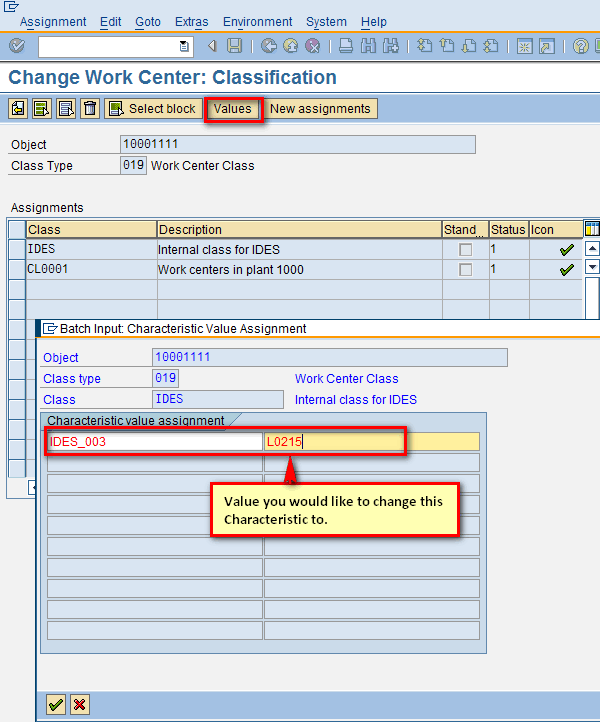Open the Environment menu

click(x=258, y=21)
